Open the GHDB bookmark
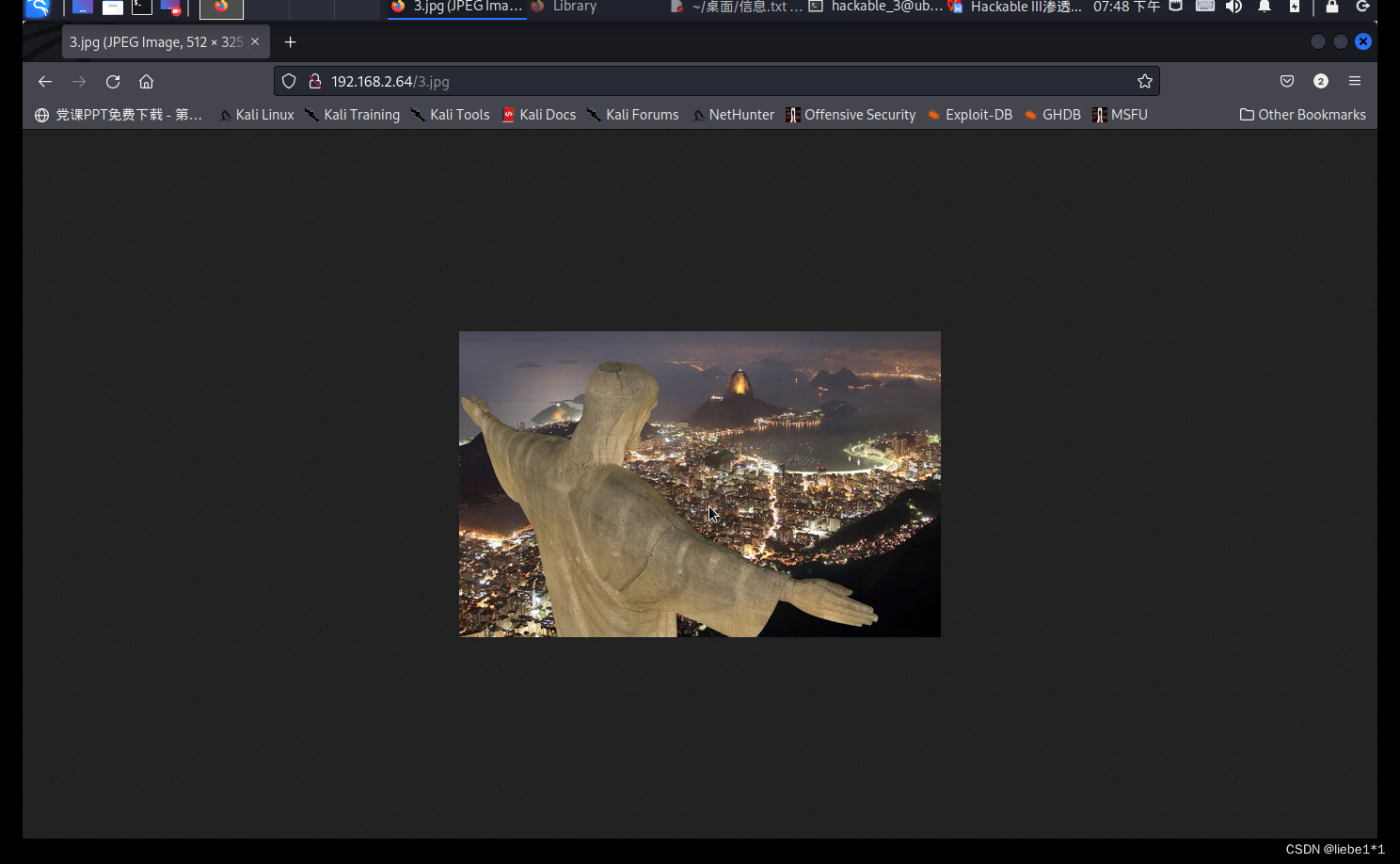 1053,115
